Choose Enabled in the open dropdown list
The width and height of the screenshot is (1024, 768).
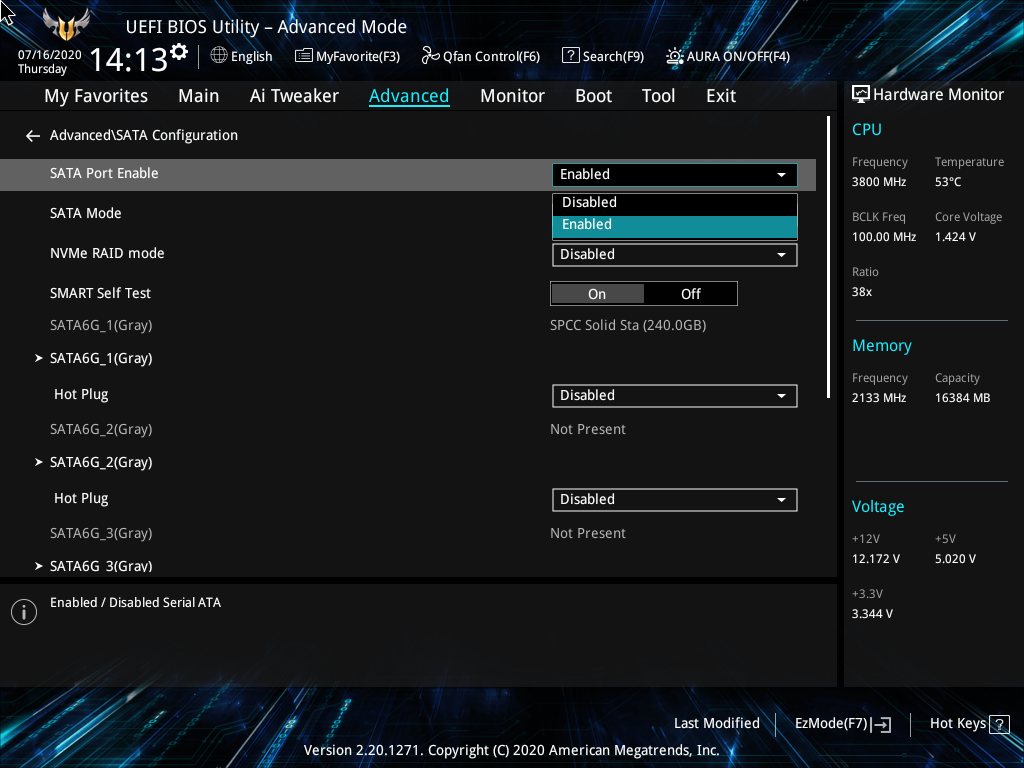[675, 225]
